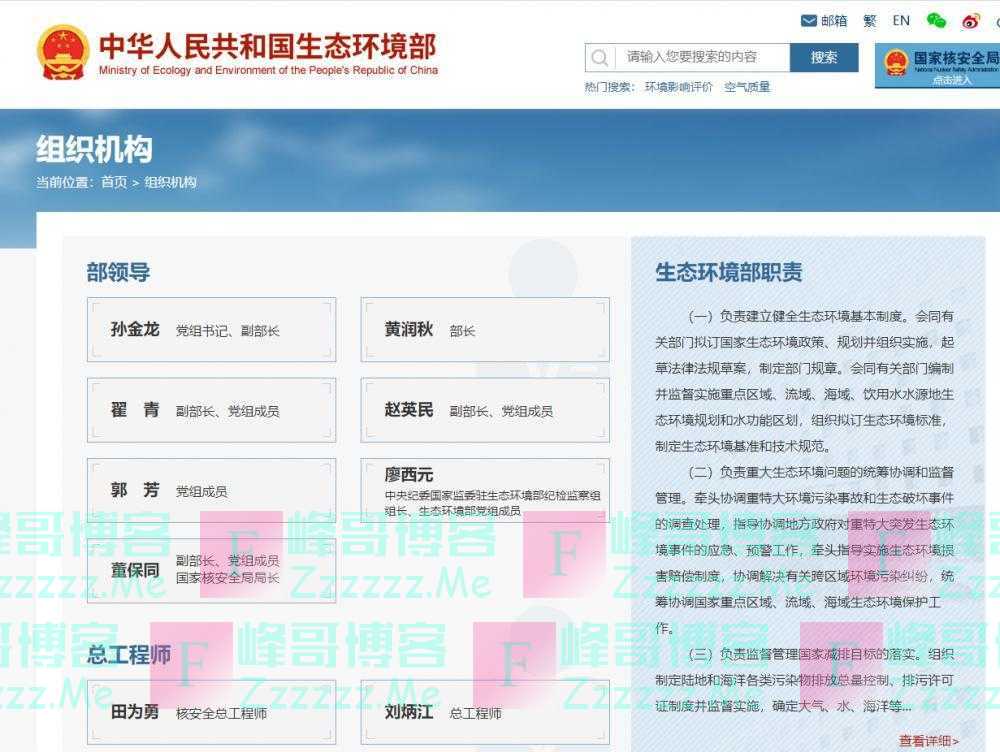Click the 部领导 section heading

tap(119, 272)
